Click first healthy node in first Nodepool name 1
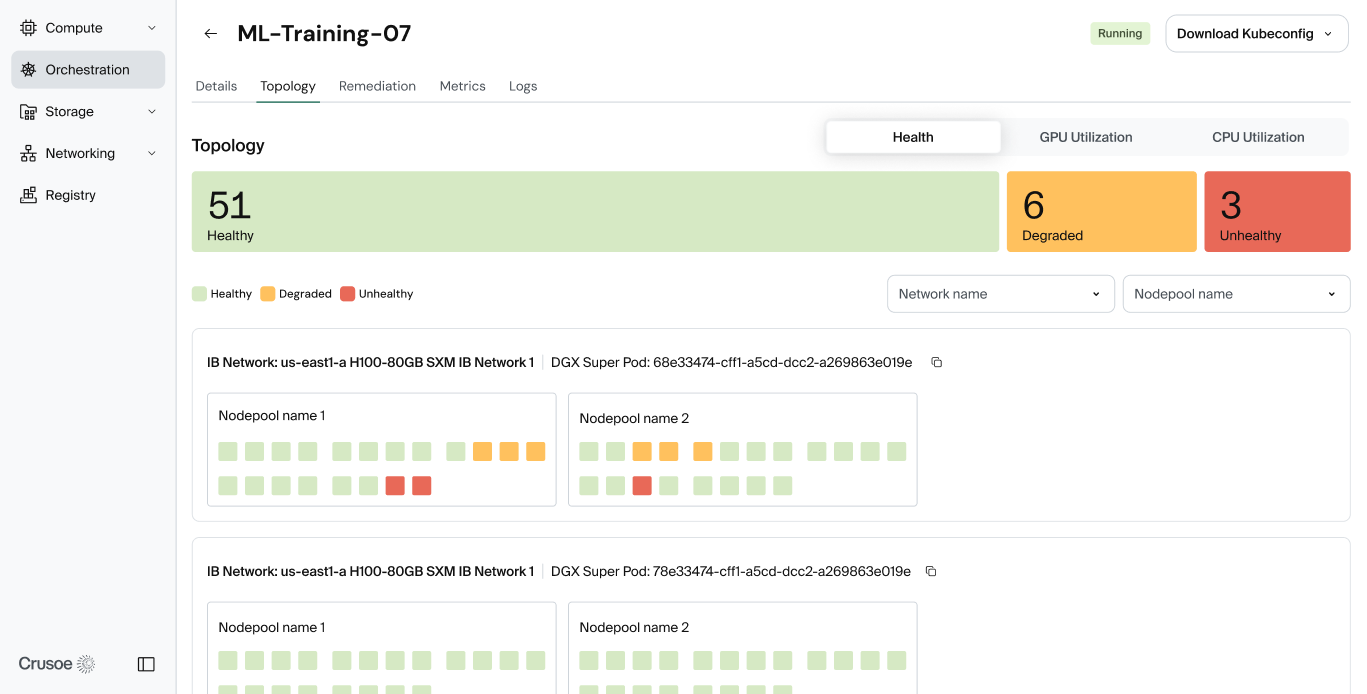This screenshot has height=694, width=1367. 228,452
